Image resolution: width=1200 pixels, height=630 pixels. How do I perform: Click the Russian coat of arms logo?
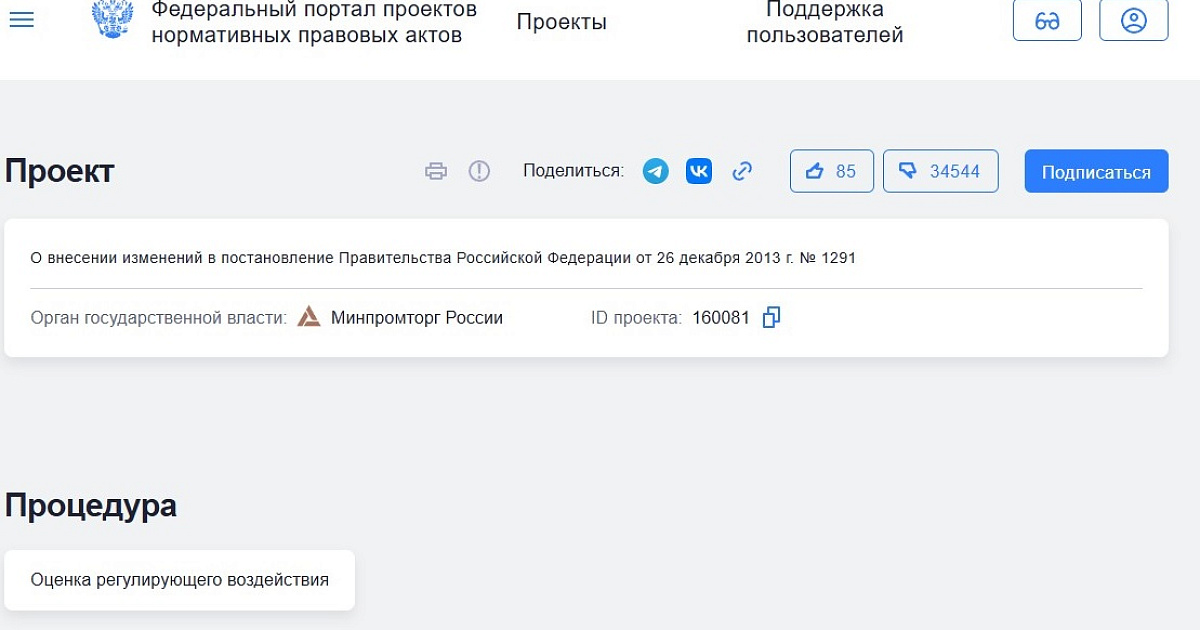tap(112, 18)
